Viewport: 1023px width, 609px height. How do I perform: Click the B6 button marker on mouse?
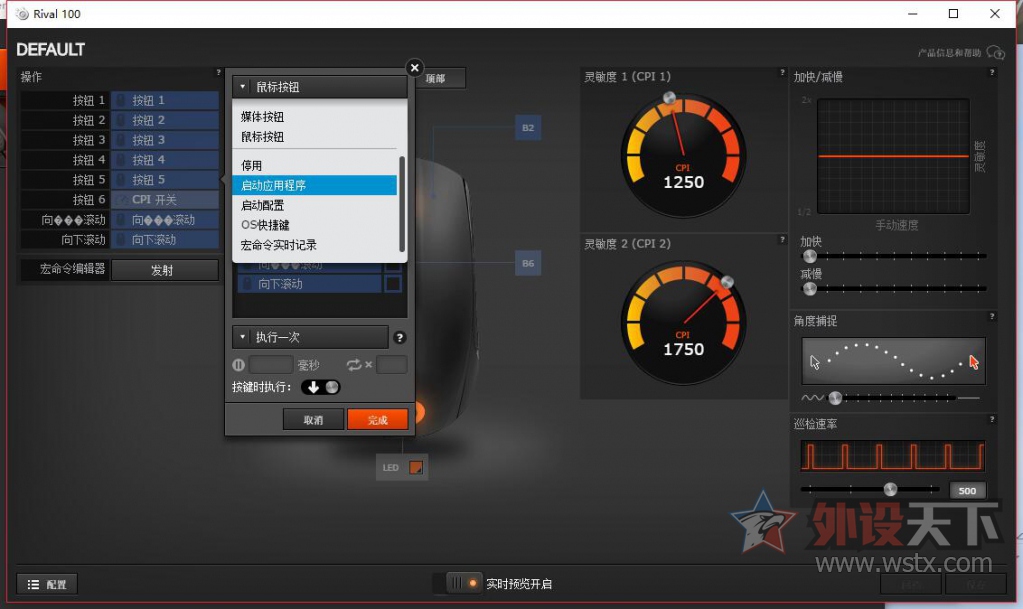528,263
